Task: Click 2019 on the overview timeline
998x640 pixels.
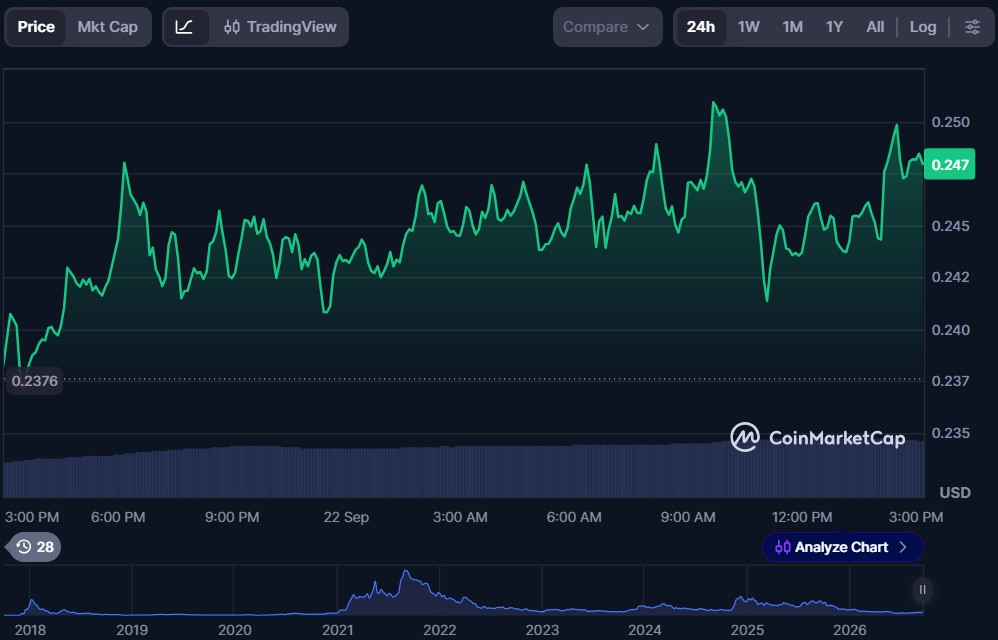Action: coord(132,630)
